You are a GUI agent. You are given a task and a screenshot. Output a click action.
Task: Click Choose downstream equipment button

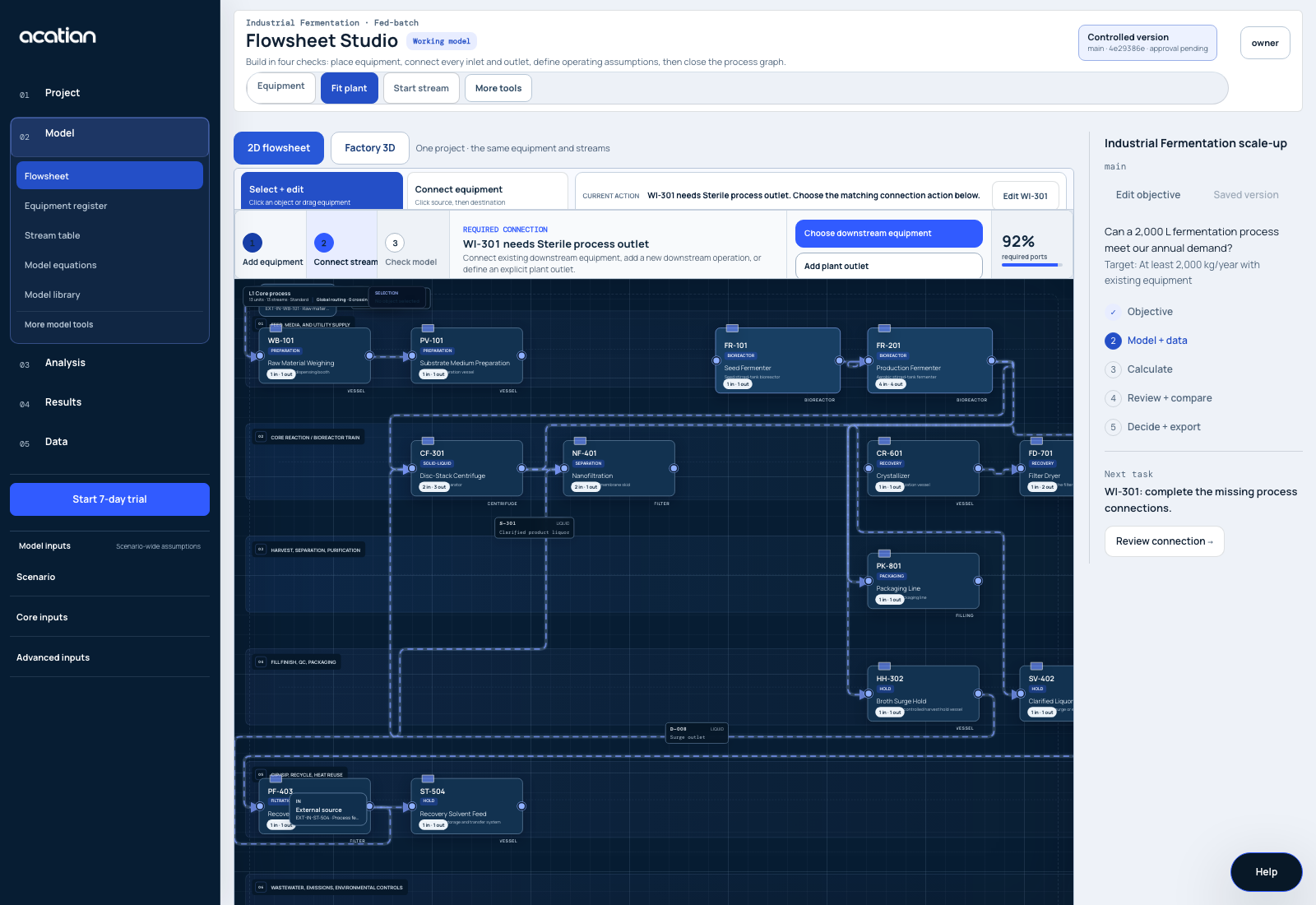(889, 234)
